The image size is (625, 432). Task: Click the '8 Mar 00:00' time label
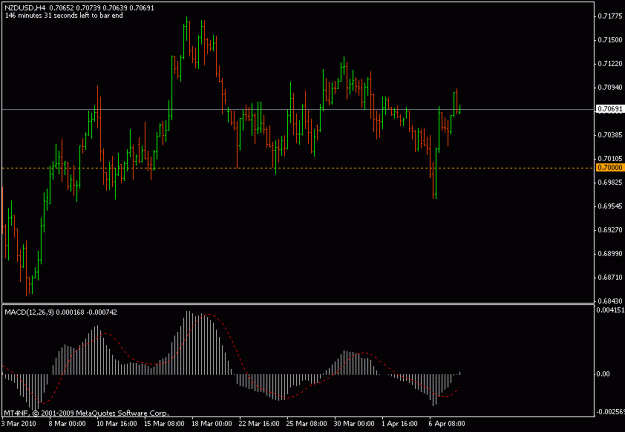pos(67,424)
